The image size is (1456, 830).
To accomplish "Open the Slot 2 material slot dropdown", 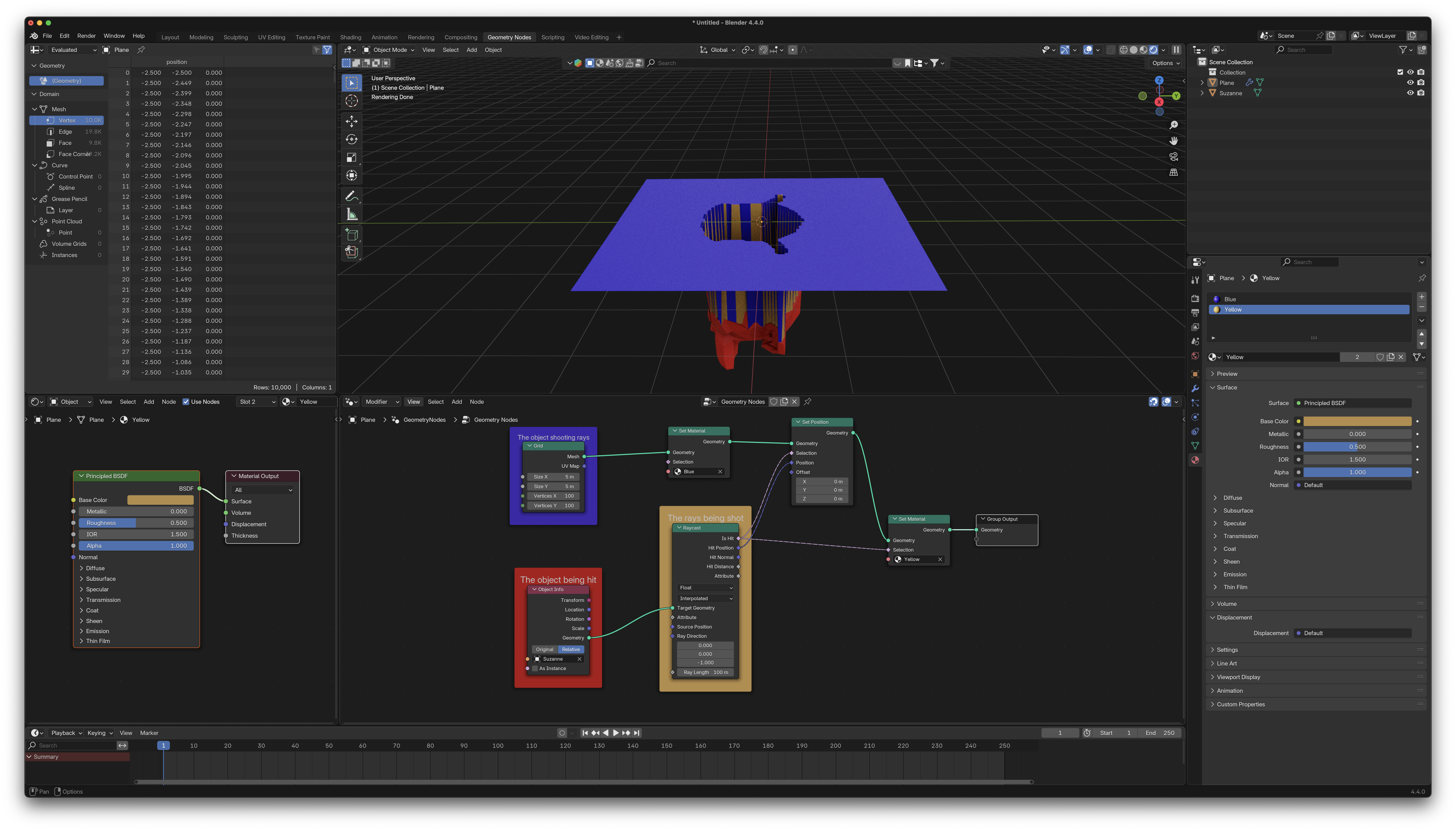I will 257,402.
